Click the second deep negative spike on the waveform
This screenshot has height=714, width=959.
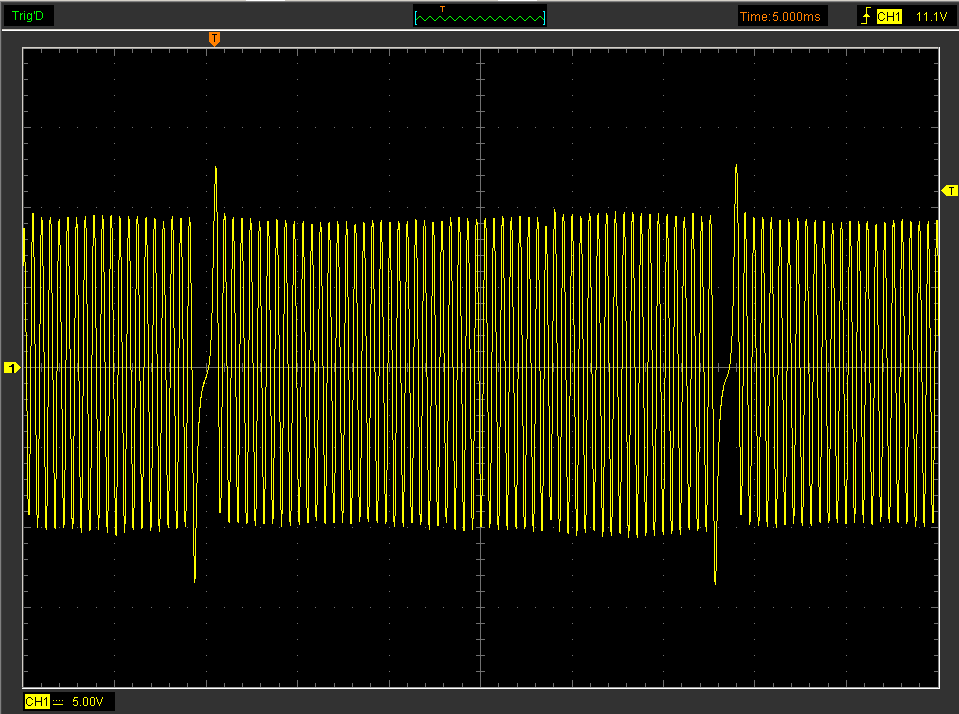pos(715,578)
